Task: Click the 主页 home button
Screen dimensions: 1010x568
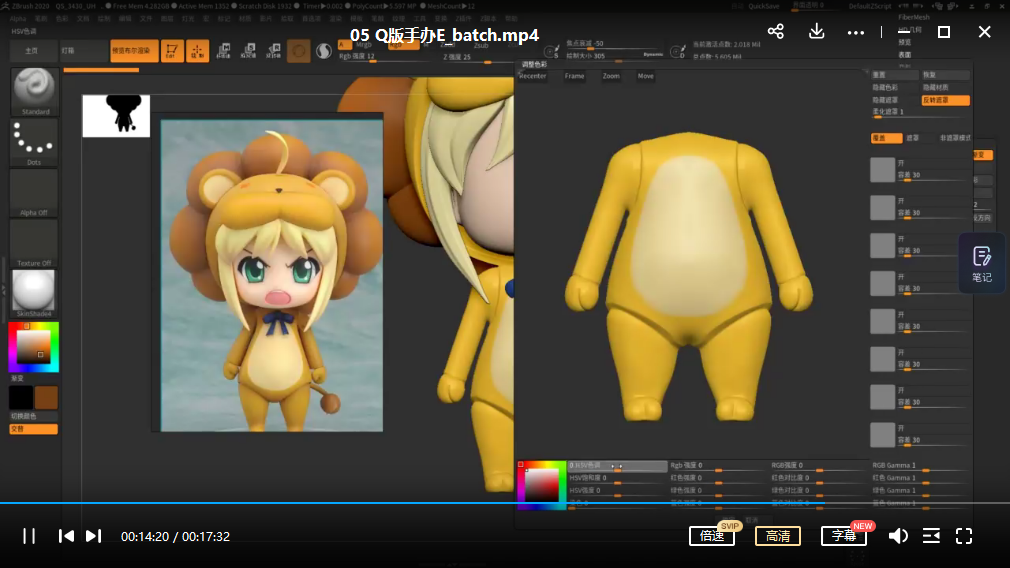Action: click(32, 51)
